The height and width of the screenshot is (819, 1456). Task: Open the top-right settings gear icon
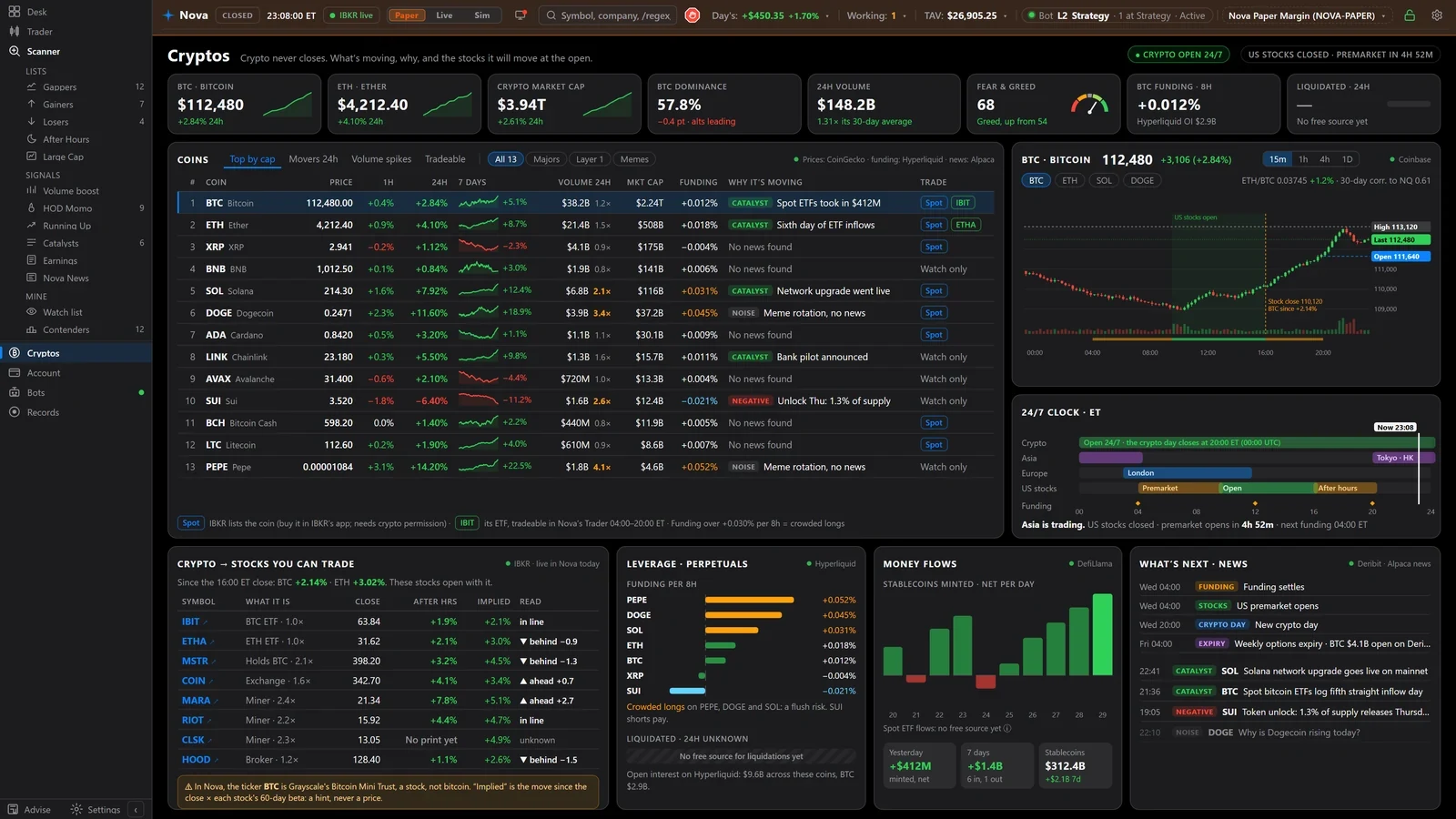point(1437,15)
